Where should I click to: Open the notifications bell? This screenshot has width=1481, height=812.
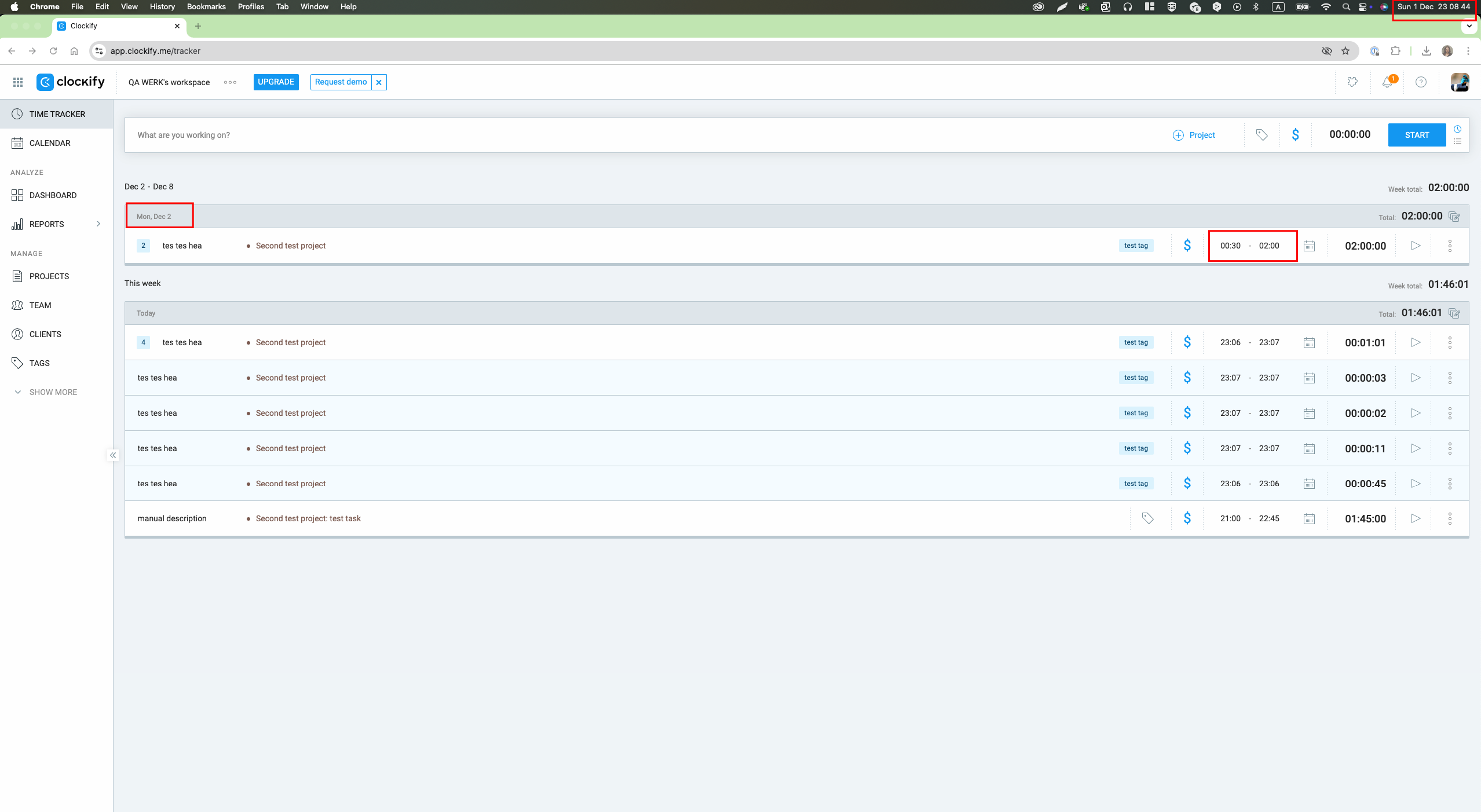[x=1387, y=82]
